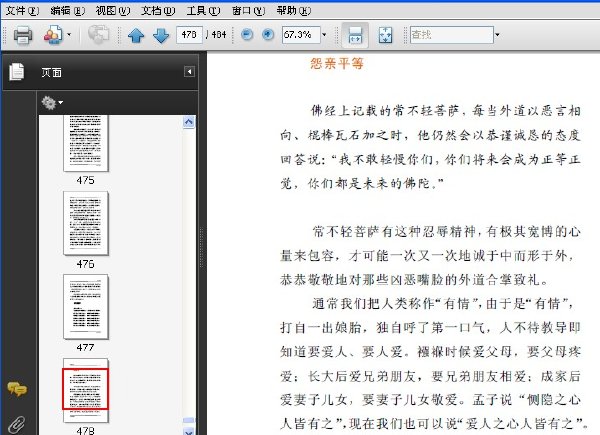This screenshot has width=600, height=435.
Task: Open the 编辑 menu
Action: pyautogui.click(x=67, y=11)
